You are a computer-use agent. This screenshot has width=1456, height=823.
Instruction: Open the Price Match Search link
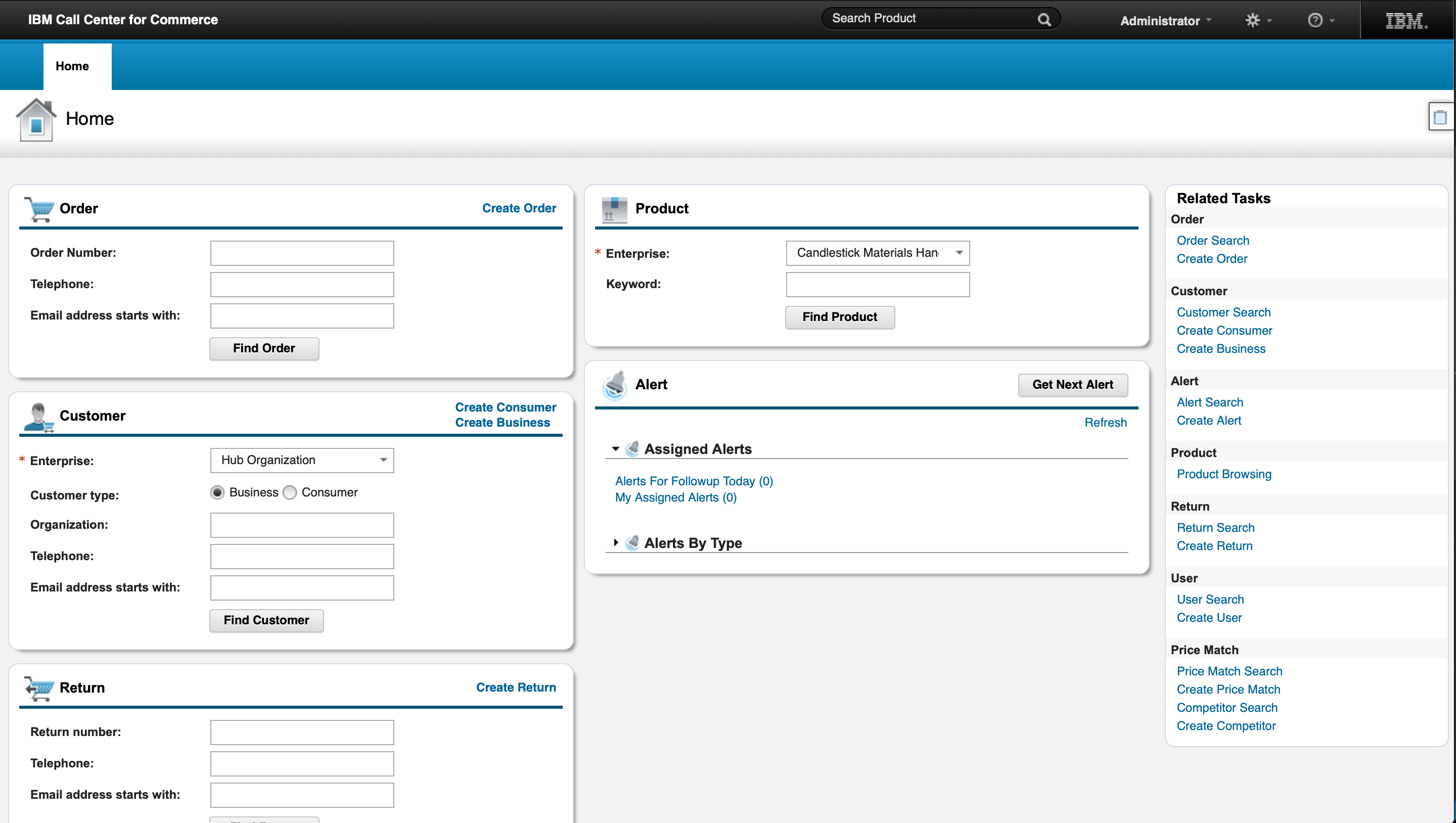pyautogui.click(x=1229, y=671)
